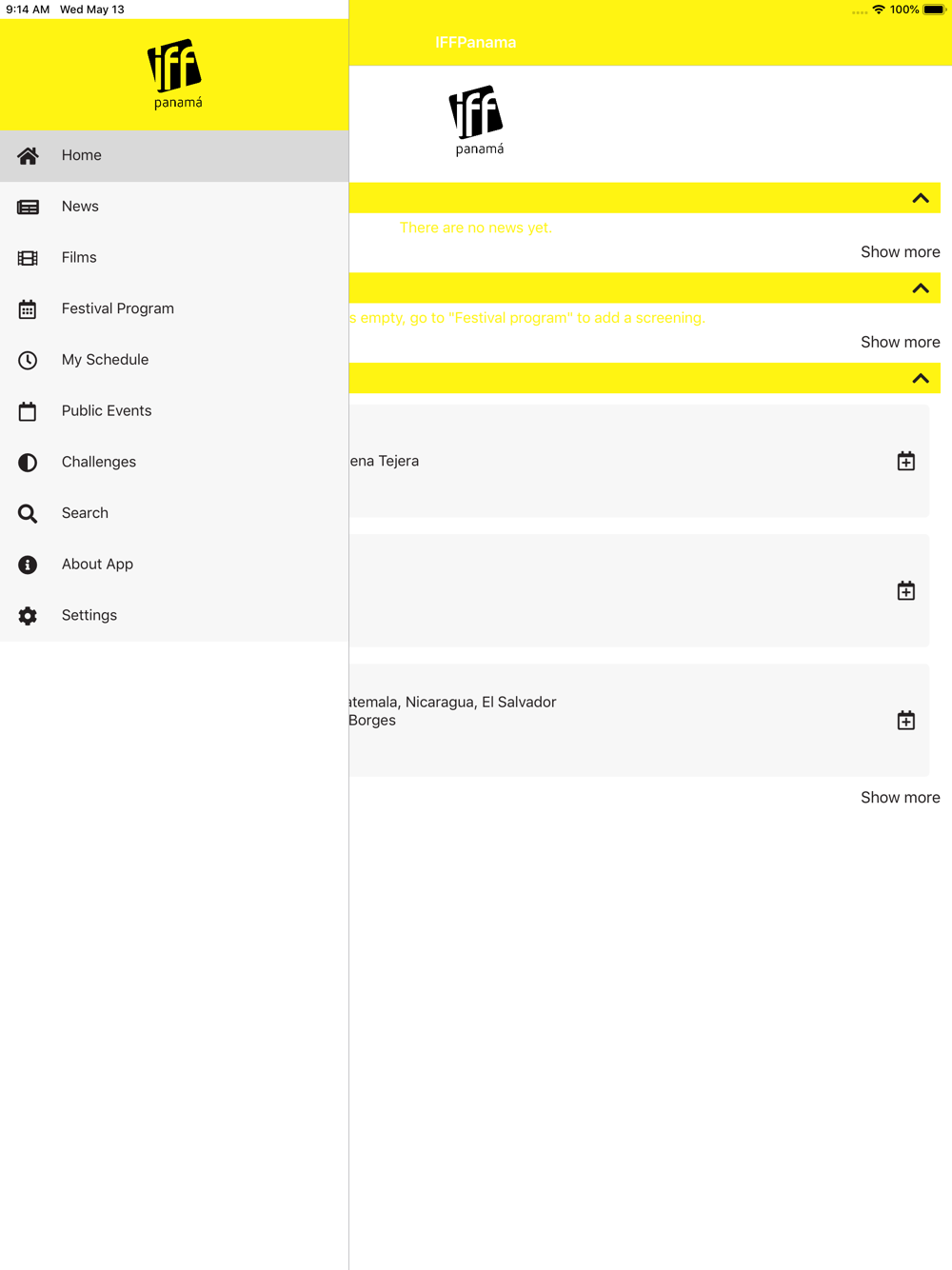This screenshot has width=952, height=1270.
Task: Open My Schedule clock icon
Action: (x=28, y=360)
